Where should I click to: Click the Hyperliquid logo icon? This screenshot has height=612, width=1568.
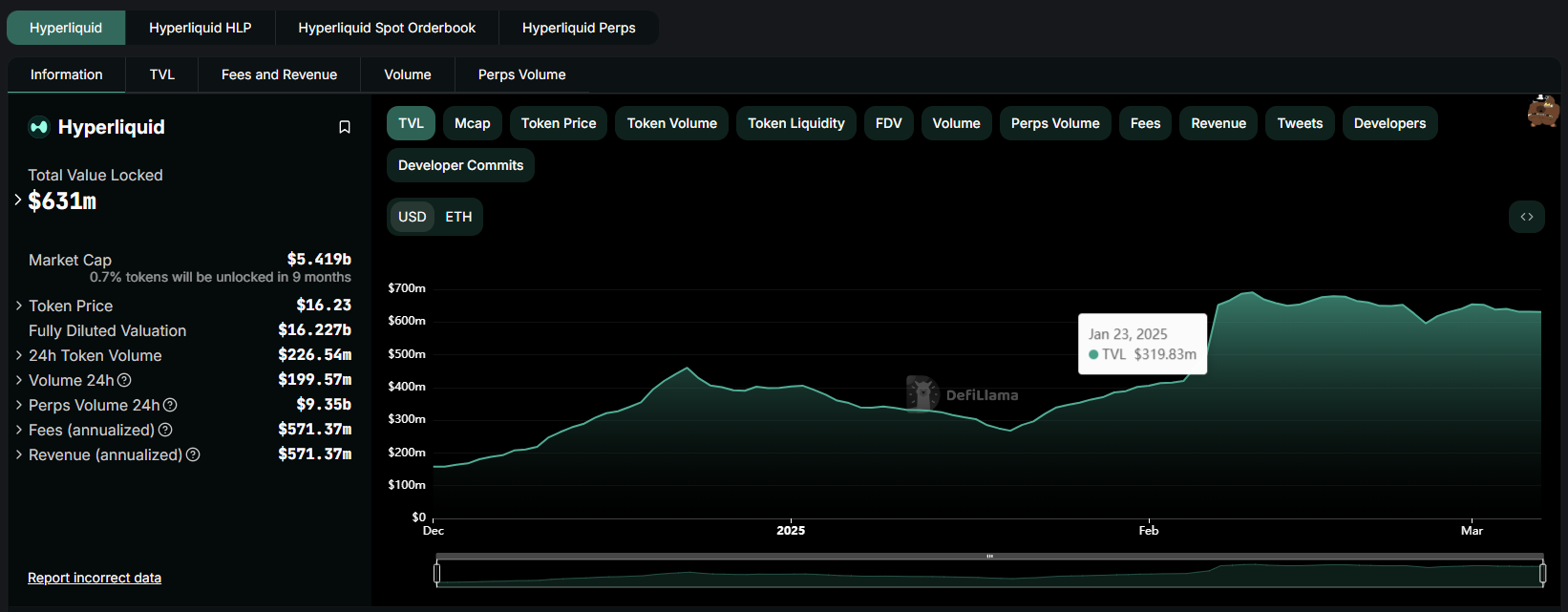[39, 127]
